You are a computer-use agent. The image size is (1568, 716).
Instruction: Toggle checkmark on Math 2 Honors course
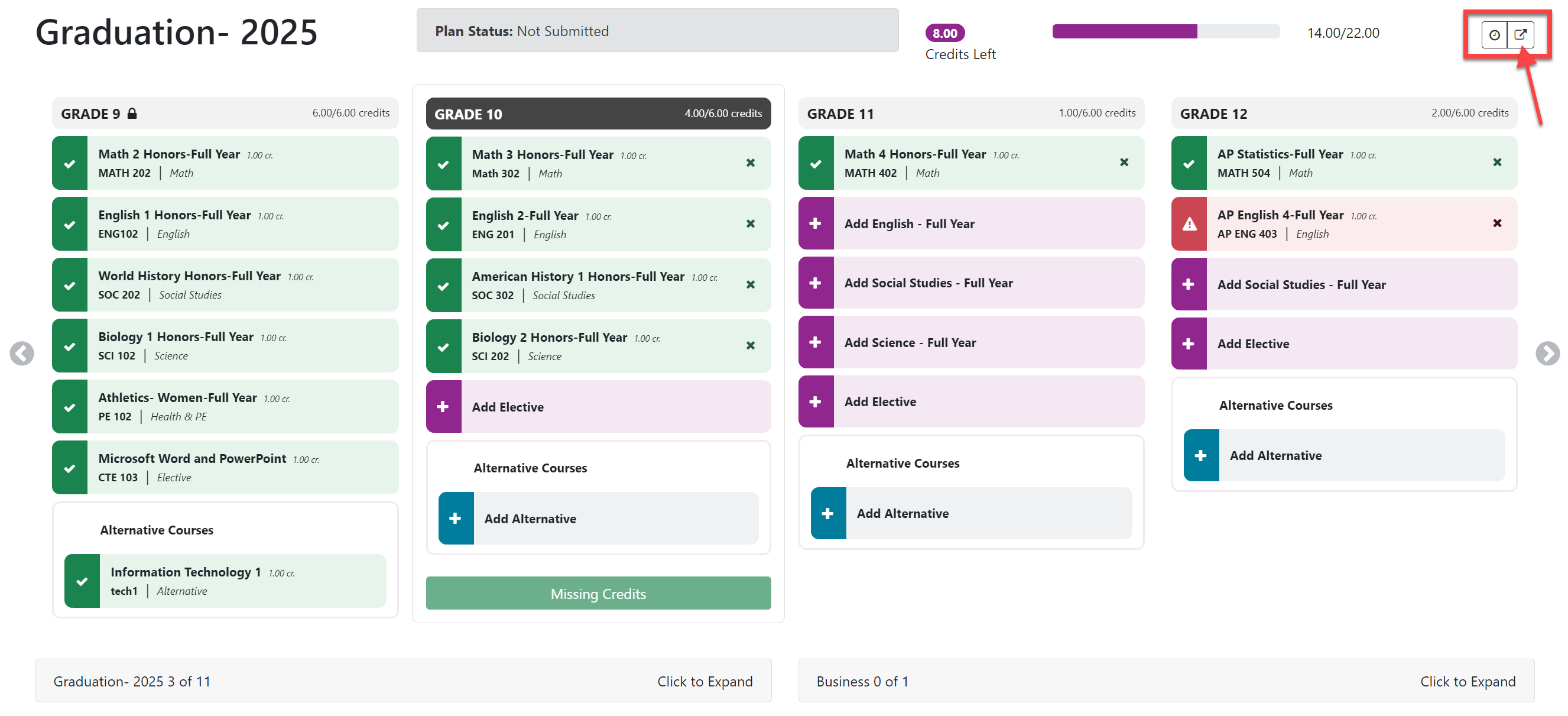tap(70, 163)
